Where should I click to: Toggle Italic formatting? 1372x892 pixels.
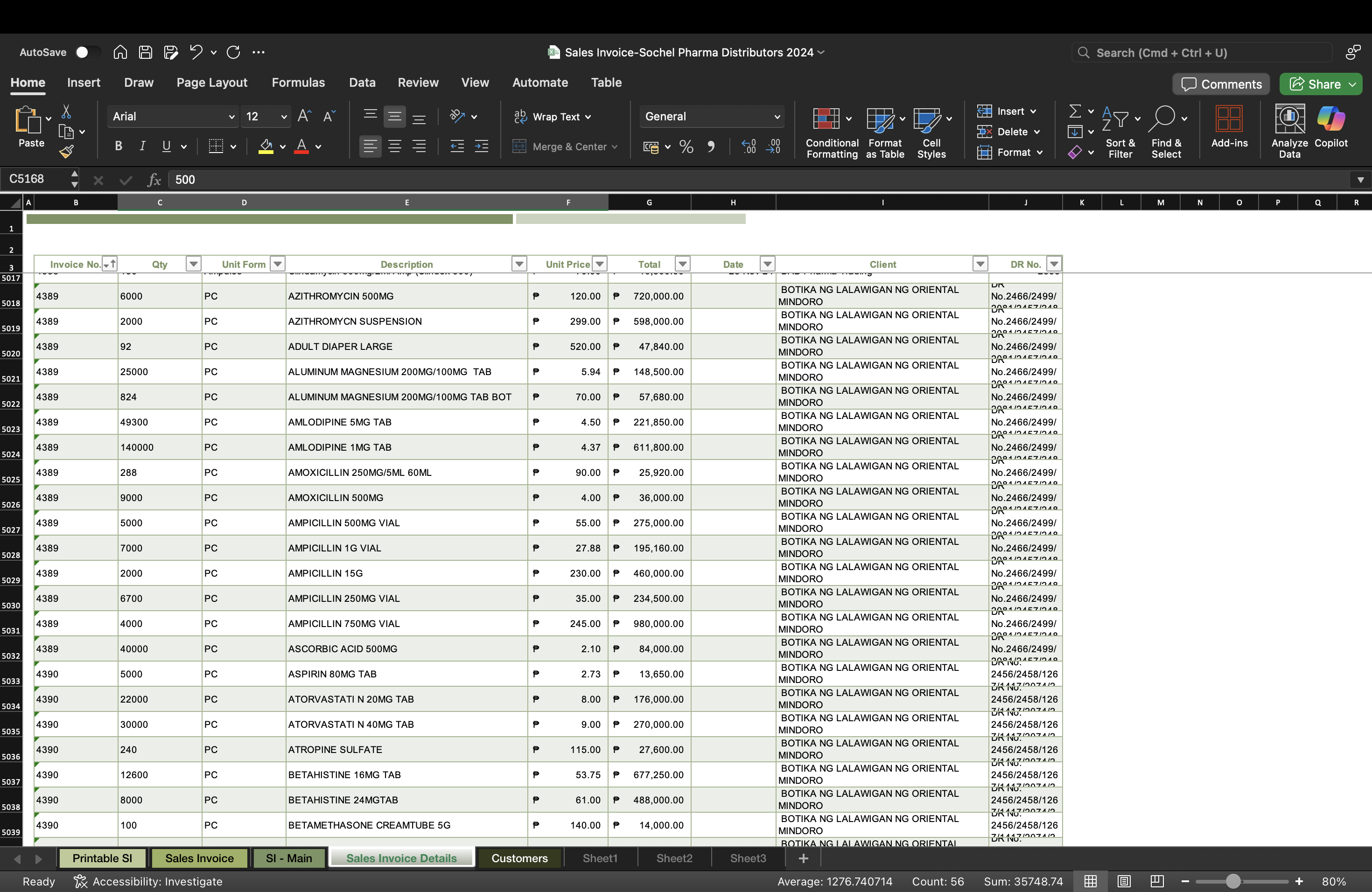tap(142, 146)
